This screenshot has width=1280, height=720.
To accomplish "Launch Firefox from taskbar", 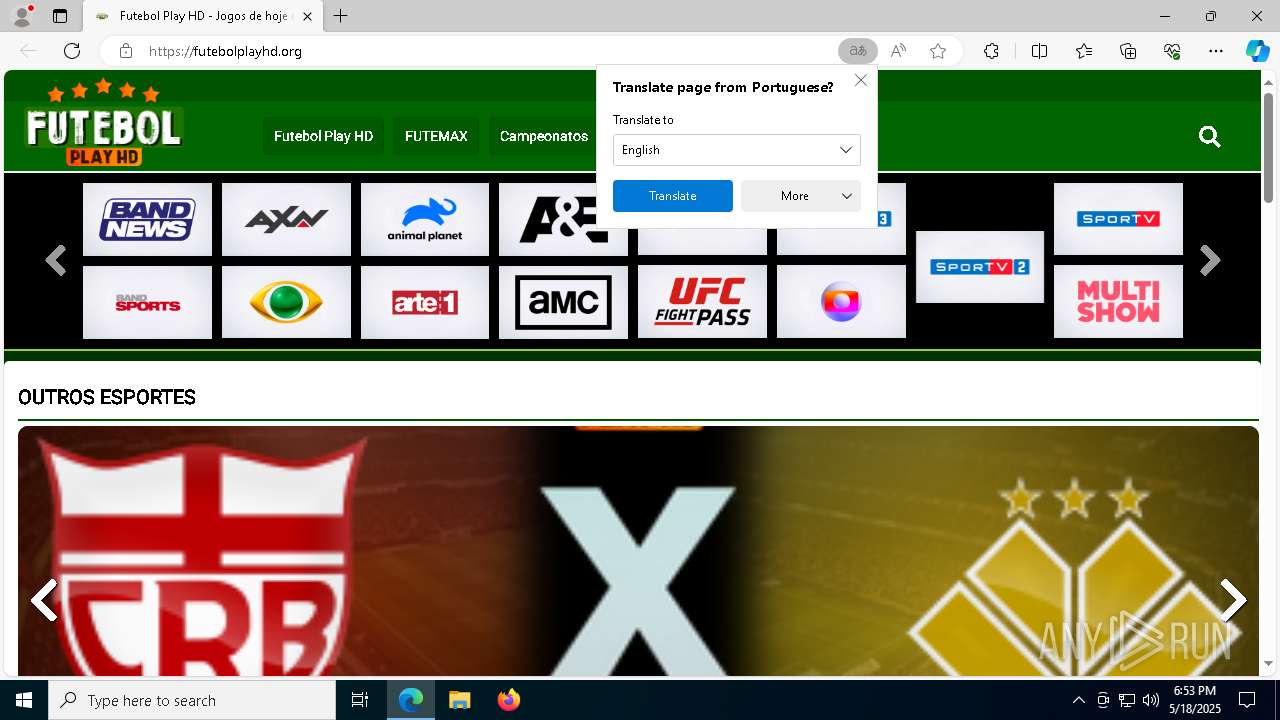I will coord(509,700).
